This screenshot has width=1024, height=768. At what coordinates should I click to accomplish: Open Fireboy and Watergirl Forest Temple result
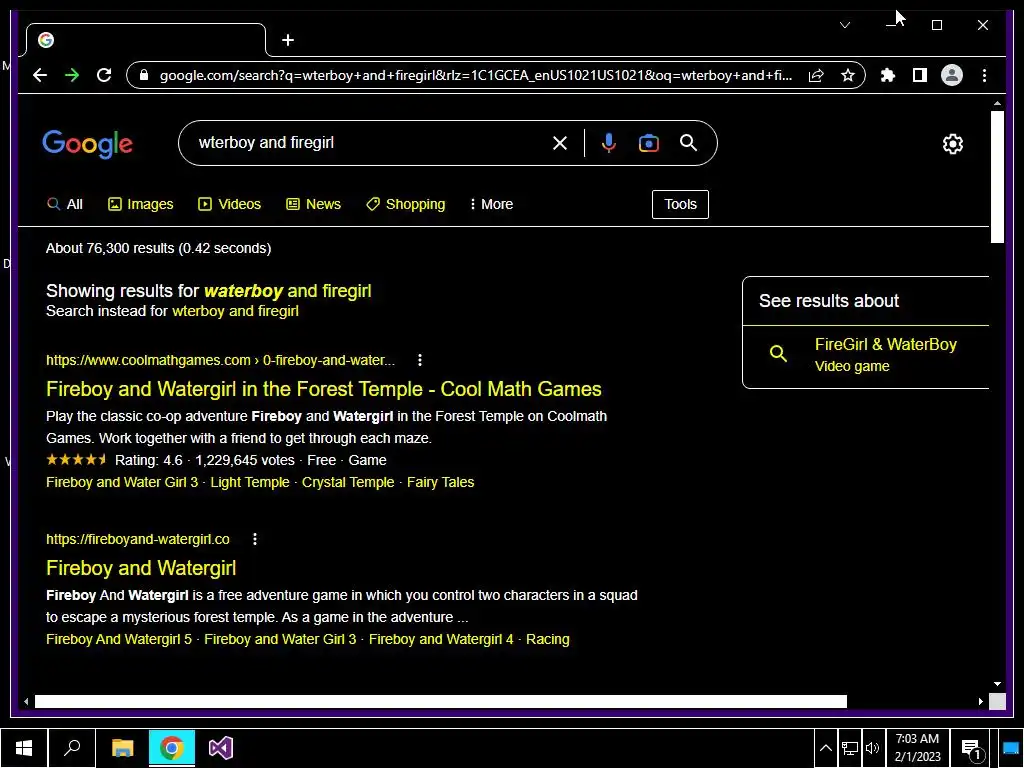click(x=323, y=389)
